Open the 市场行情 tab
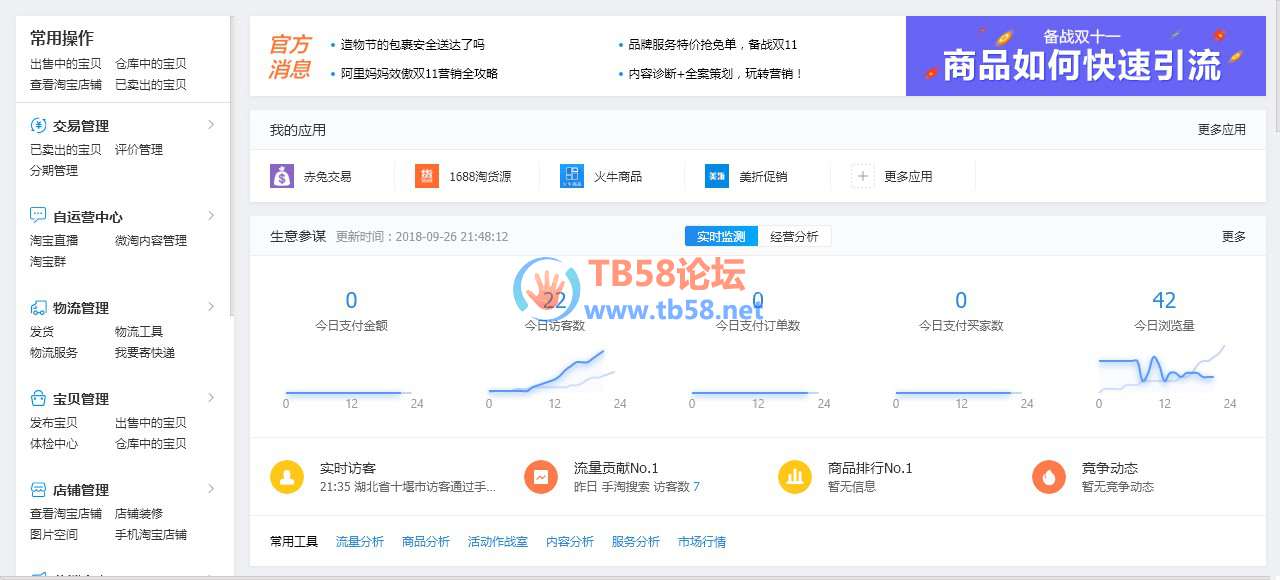The height and width of the screenshot is (580, 1280). [702, 541]
